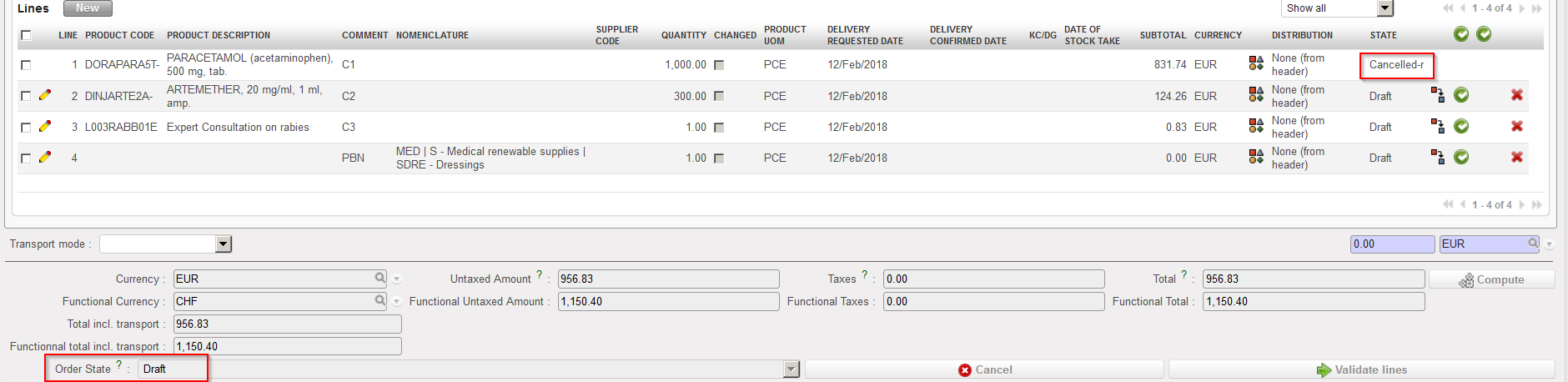This screenshot has height=382, width=1568.
Task: Validate line 2 with its green check
Action: (1461, 95)
